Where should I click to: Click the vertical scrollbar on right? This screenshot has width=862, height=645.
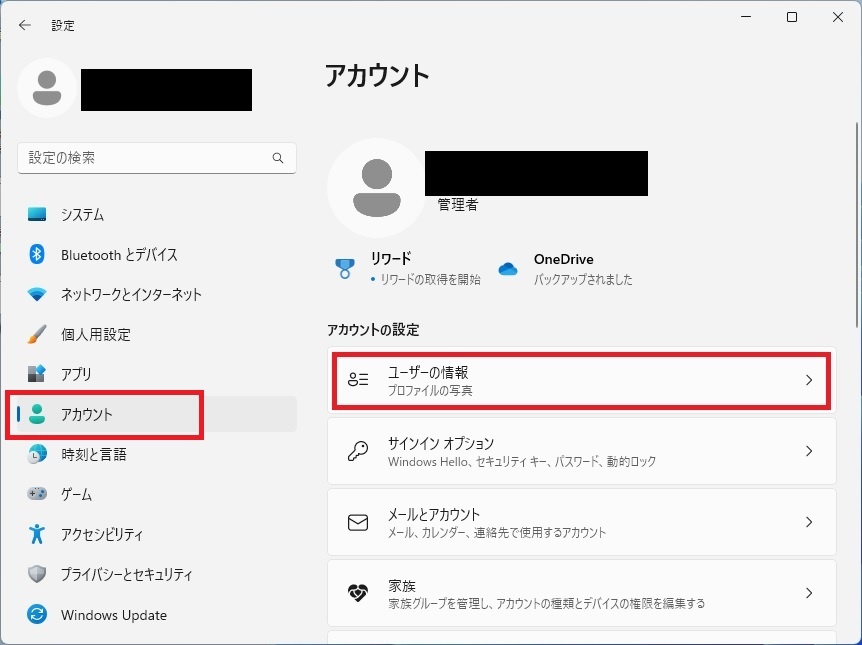[x=857, y=225]
